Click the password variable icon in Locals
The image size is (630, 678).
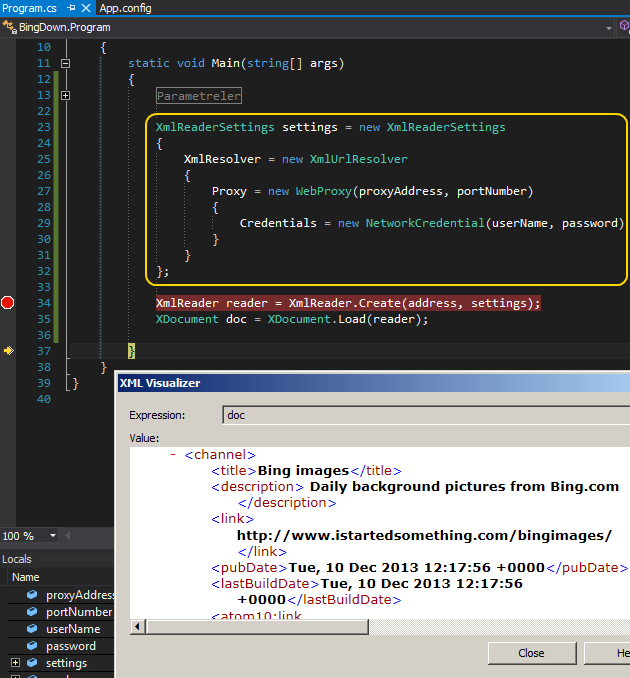point(32,646)
